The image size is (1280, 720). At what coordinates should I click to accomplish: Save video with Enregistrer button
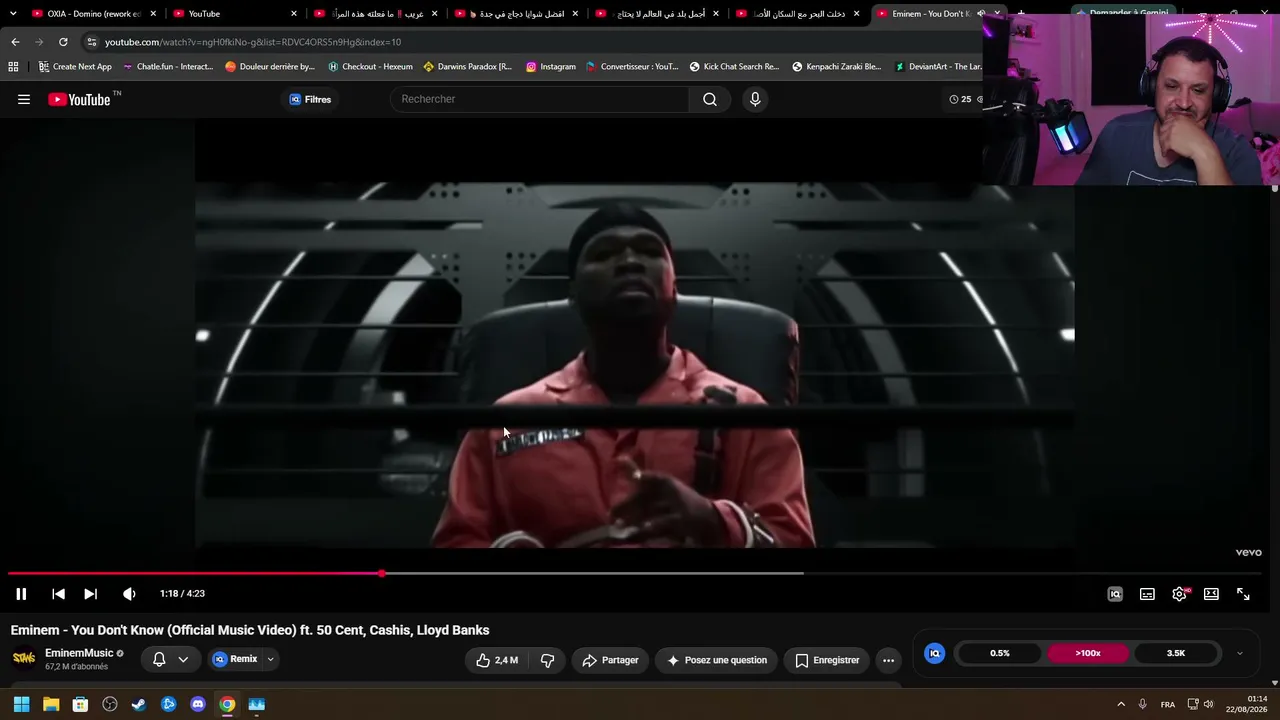pyautogui.click(x=827, y=660)
